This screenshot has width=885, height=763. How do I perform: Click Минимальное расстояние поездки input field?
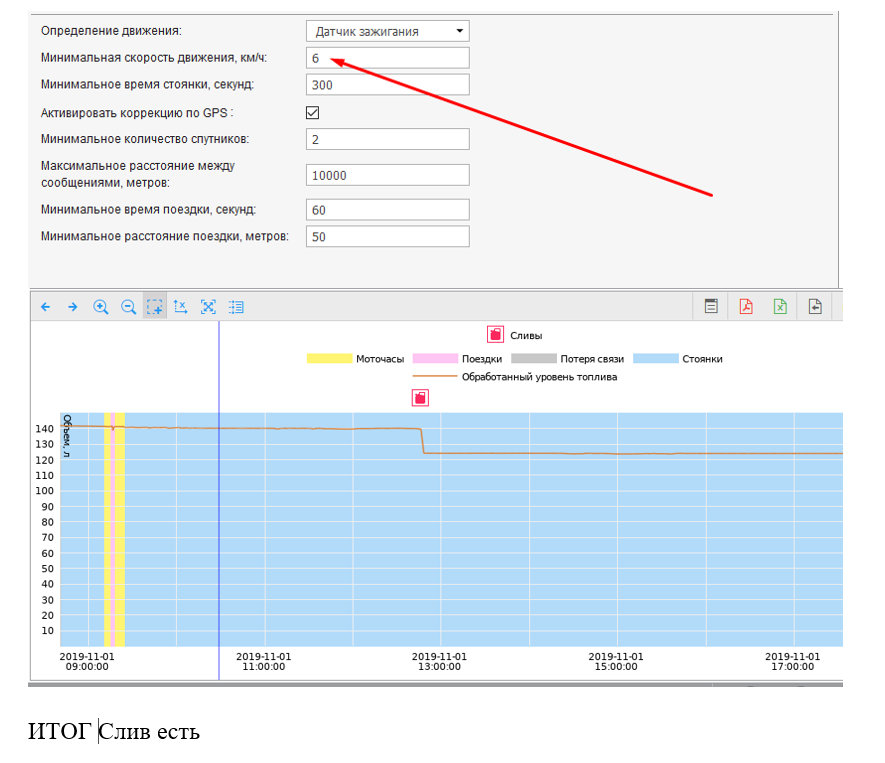pyautogui.click(x=387, y=237)
